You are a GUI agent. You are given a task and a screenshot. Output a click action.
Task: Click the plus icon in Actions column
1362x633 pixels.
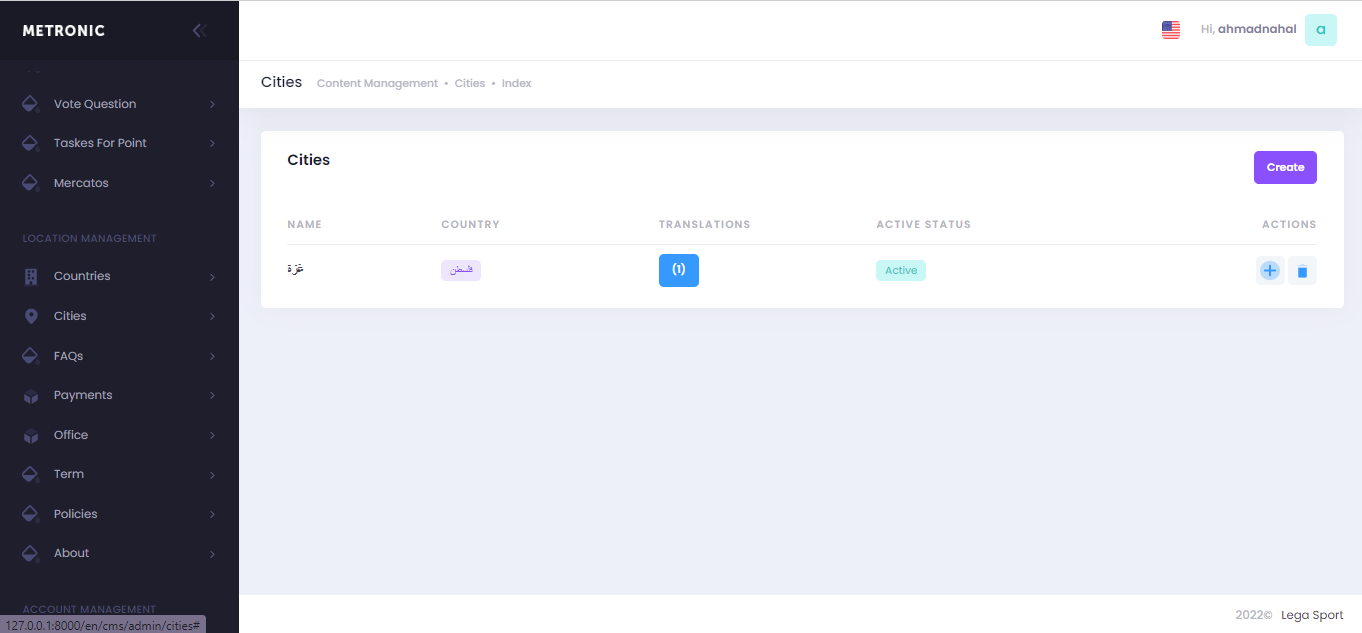(x=1270, y=271)
